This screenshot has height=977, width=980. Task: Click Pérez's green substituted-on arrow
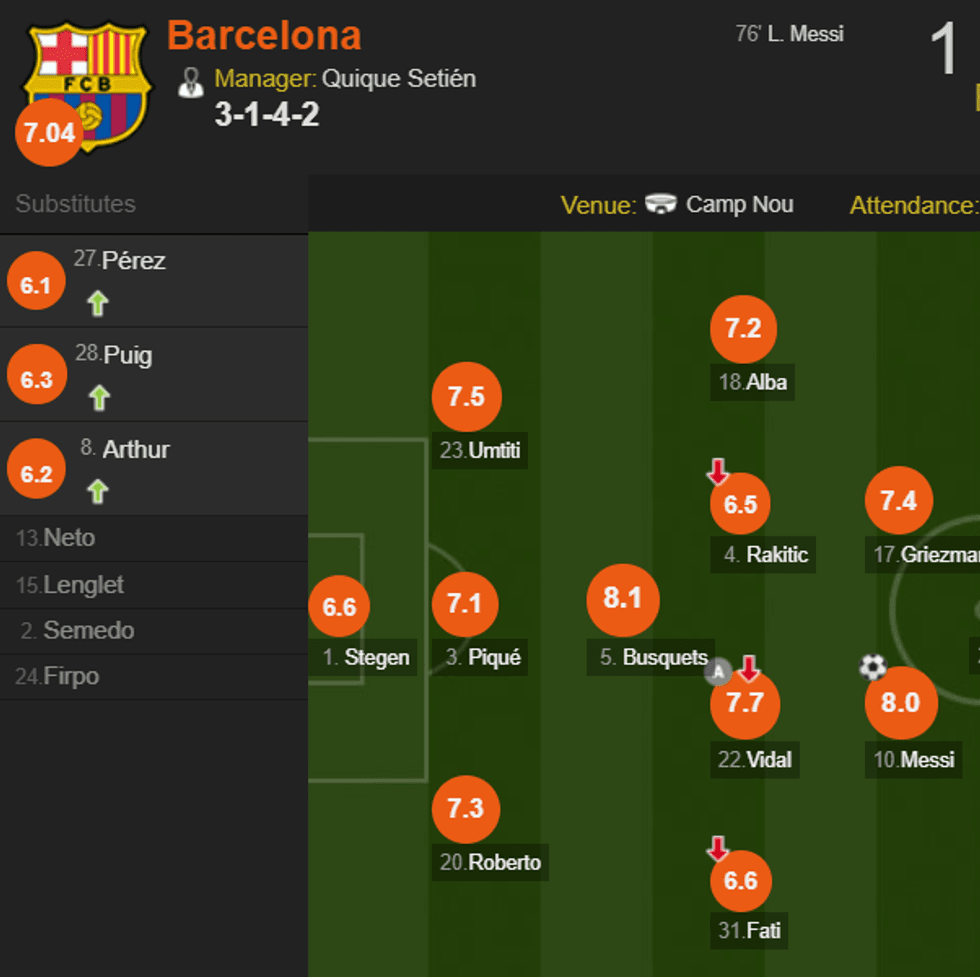[97, 304]
